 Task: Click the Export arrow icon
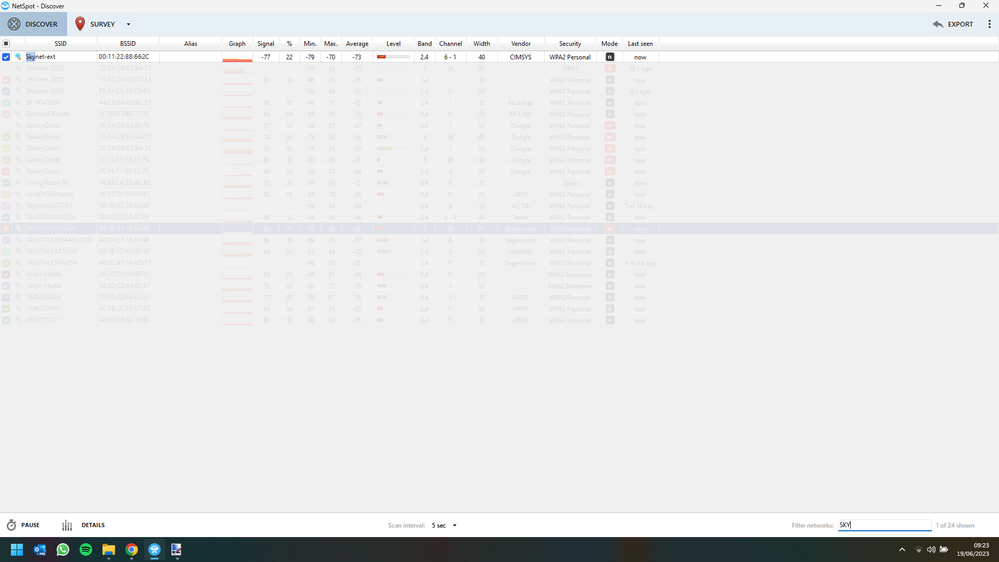click(938, 24)
